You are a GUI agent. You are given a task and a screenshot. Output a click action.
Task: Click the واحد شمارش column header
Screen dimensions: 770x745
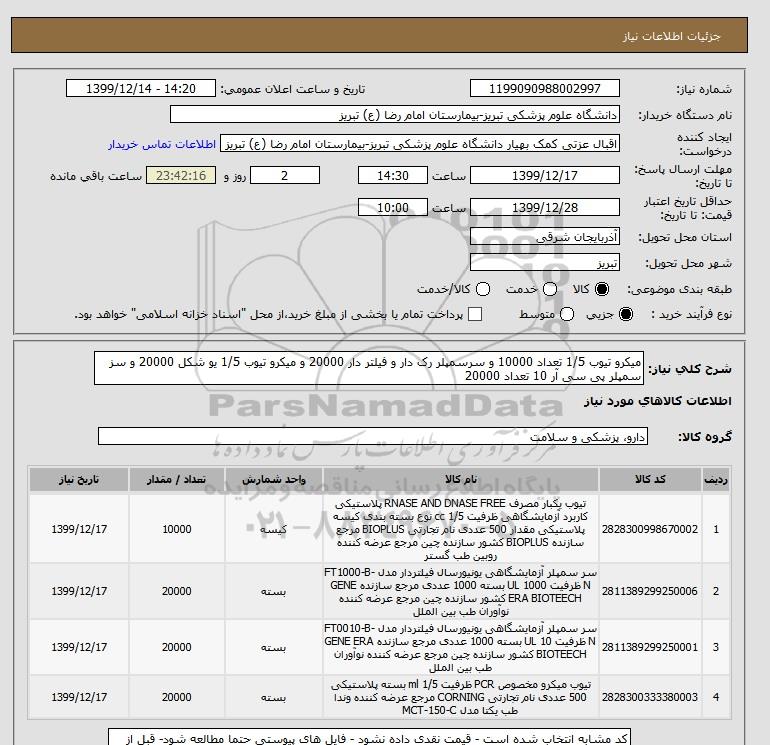(274, 479)
